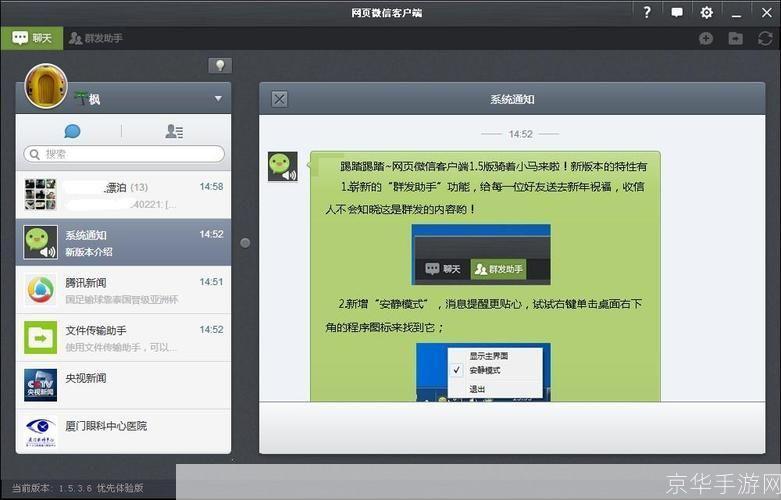Switch to the 聊天 tab

(x=32, y=38)
